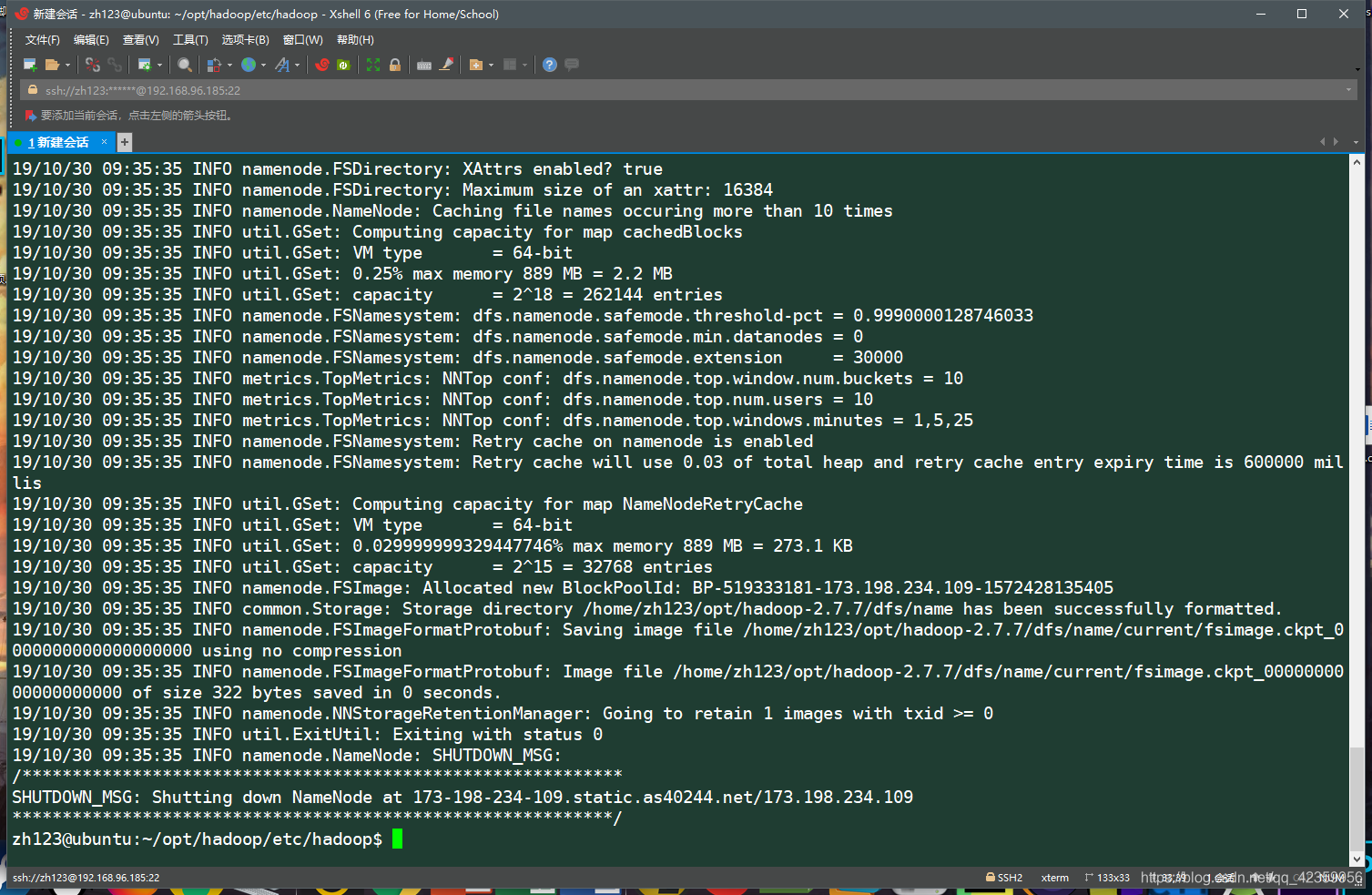Image resolution: width=1372 pixels, height=895 pixels.
Task: Open the 帮助(H) menu
Action: coord(355,40)
